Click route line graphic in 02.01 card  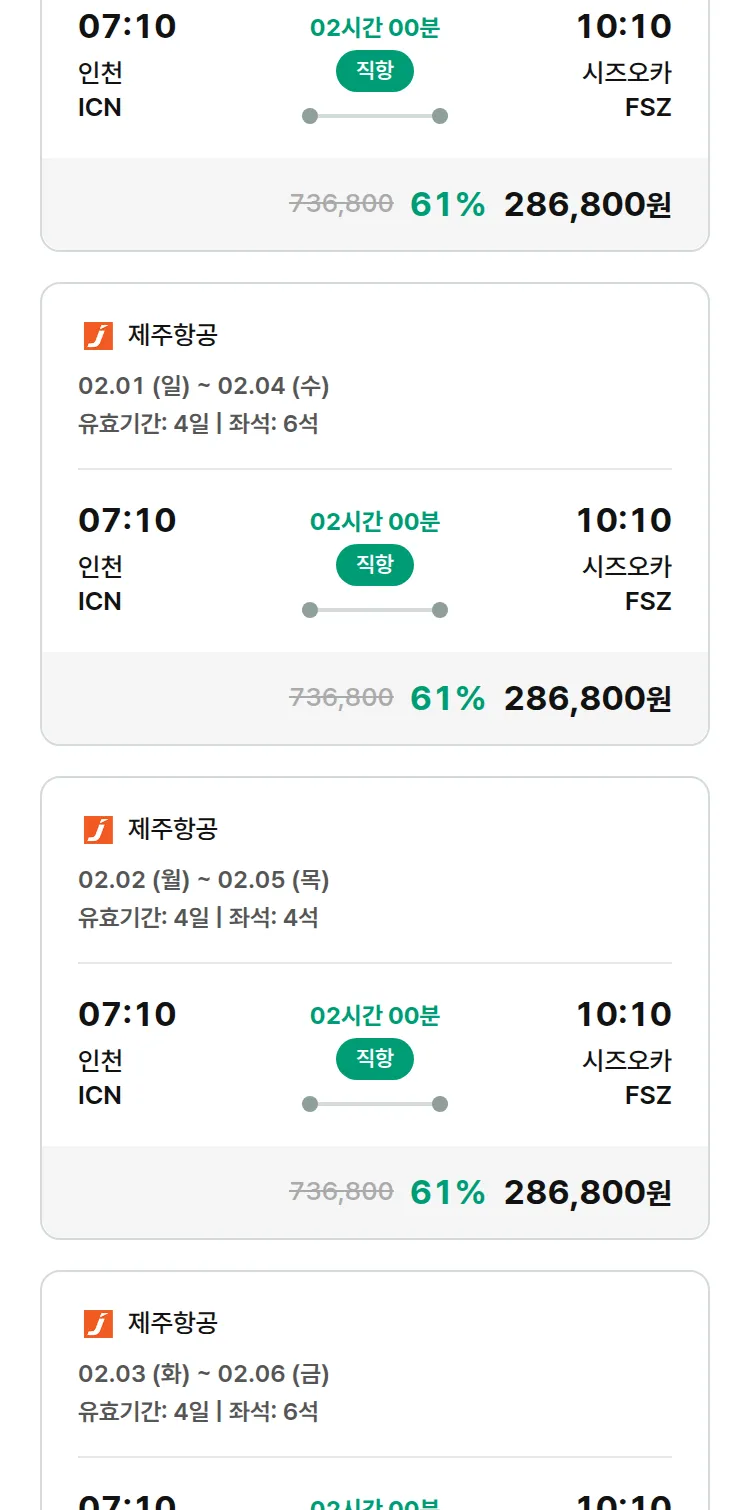coord(374,610)
